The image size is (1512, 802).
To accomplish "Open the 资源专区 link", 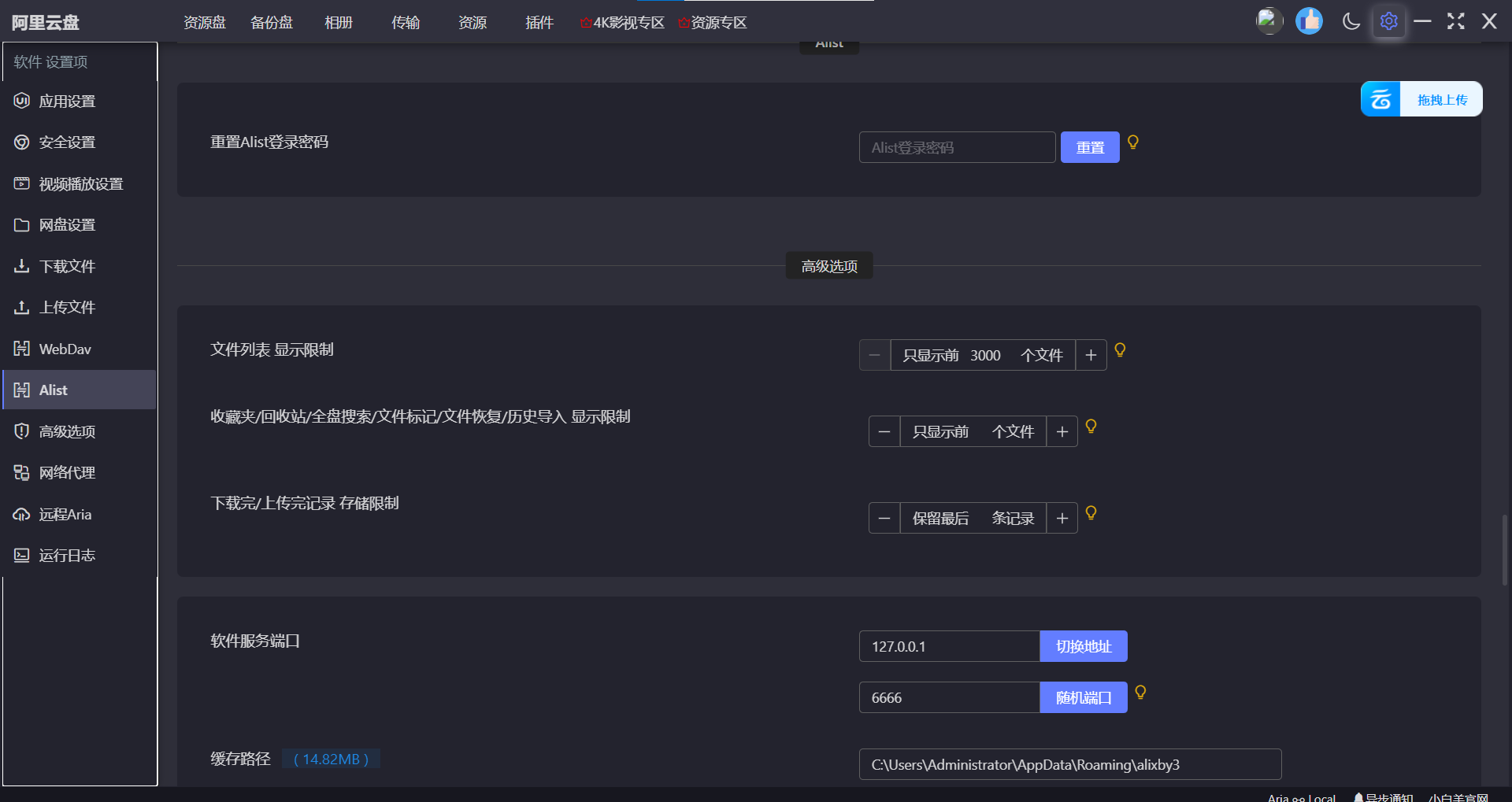I will pos(712,22).
